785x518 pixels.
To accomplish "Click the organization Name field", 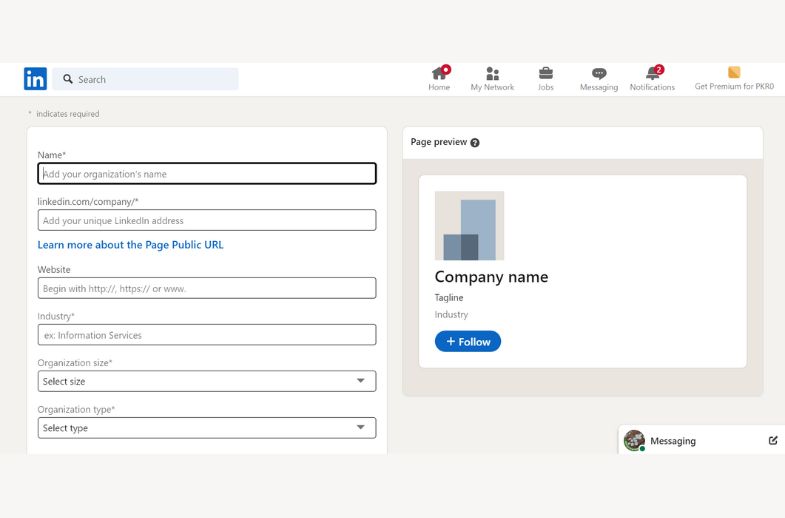I will [207, 174].
